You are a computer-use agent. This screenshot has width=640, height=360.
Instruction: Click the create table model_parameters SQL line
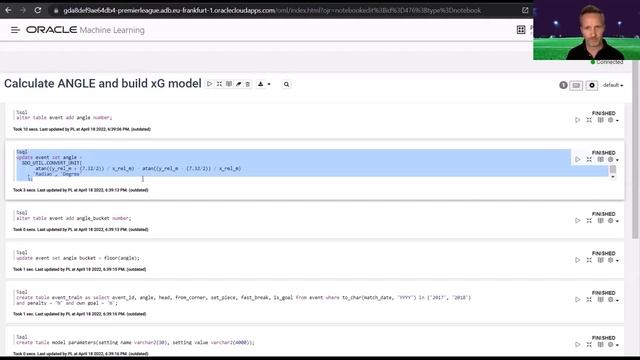135,342
